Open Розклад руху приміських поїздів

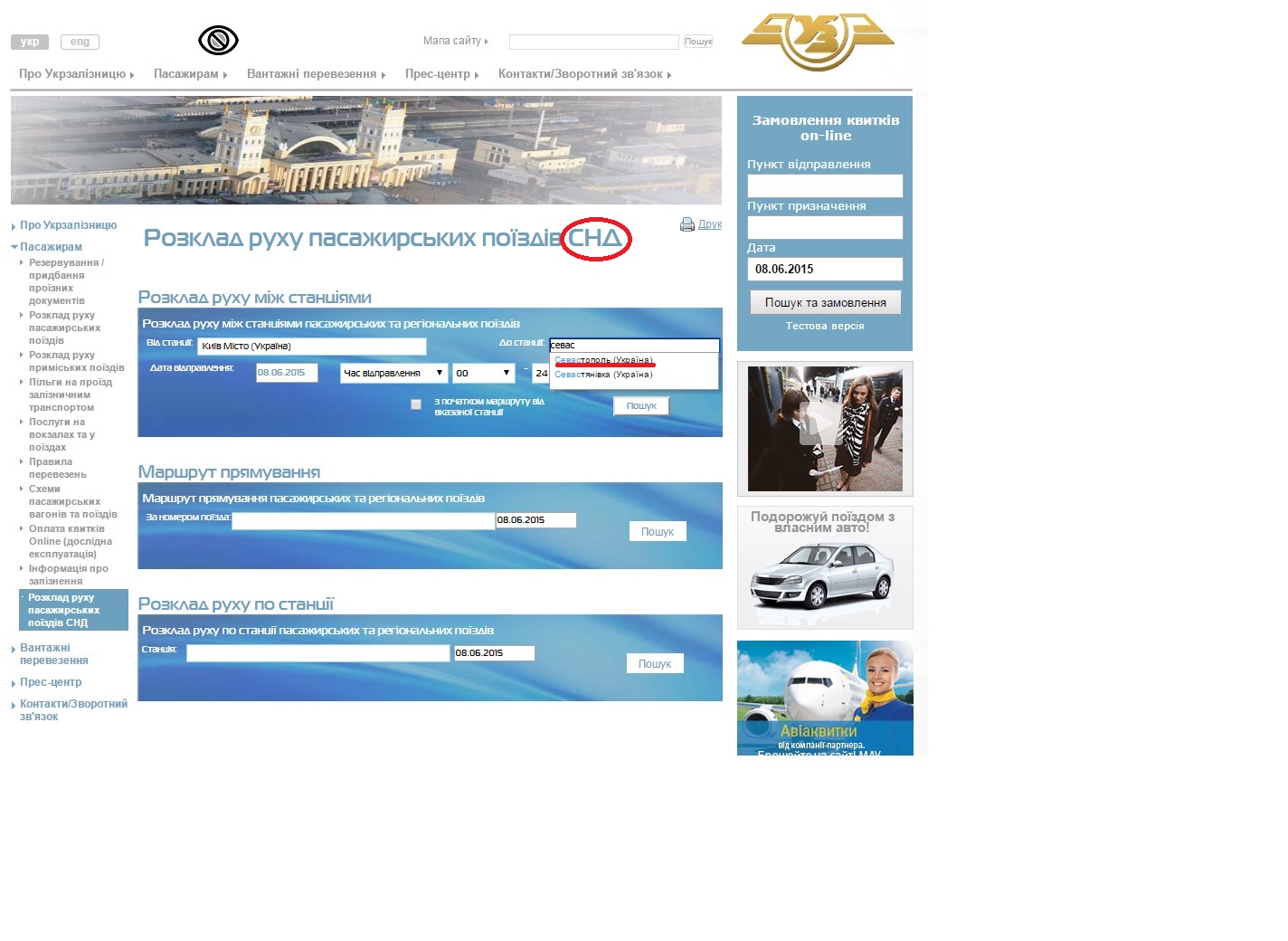pos(76,361)
